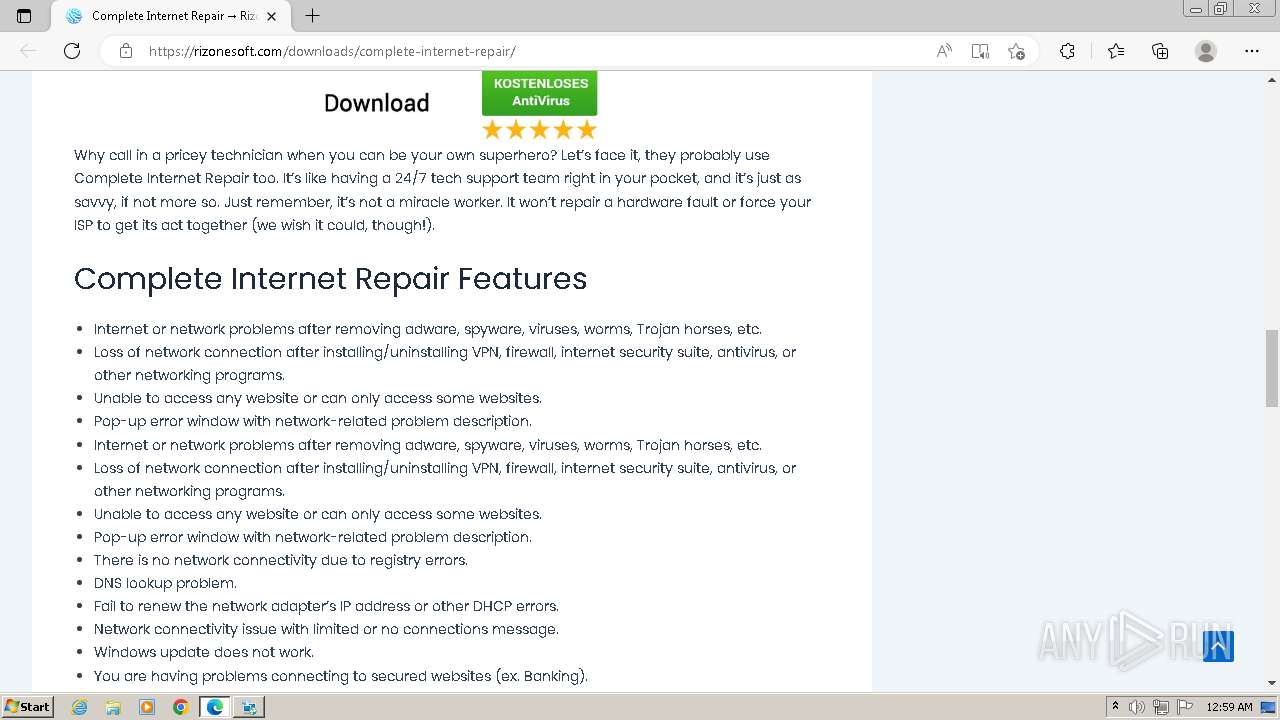This screenshot has height=720, width=1280.
Task: Refresh the current page
Action: coord(72,51)
